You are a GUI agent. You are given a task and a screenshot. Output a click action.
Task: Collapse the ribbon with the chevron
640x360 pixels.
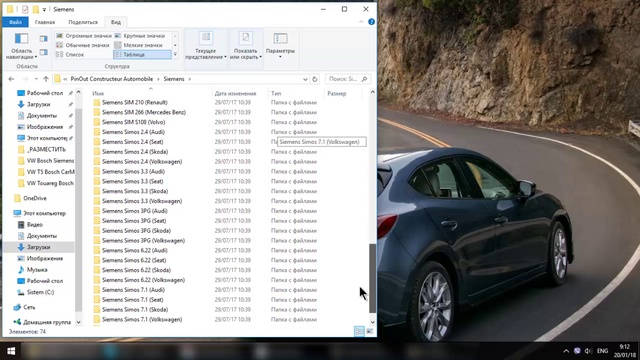(361, 22)
